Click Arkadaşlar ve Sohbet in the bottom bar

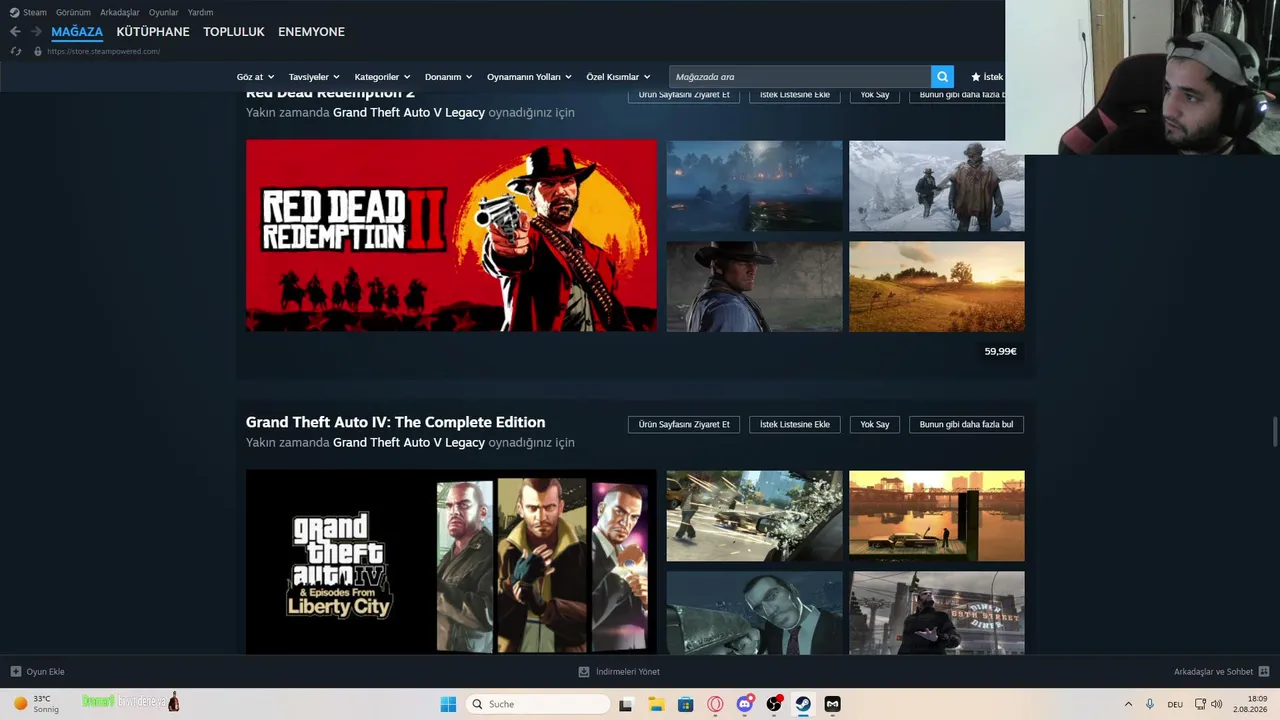pyautogui.click(x=1213, y=672)
